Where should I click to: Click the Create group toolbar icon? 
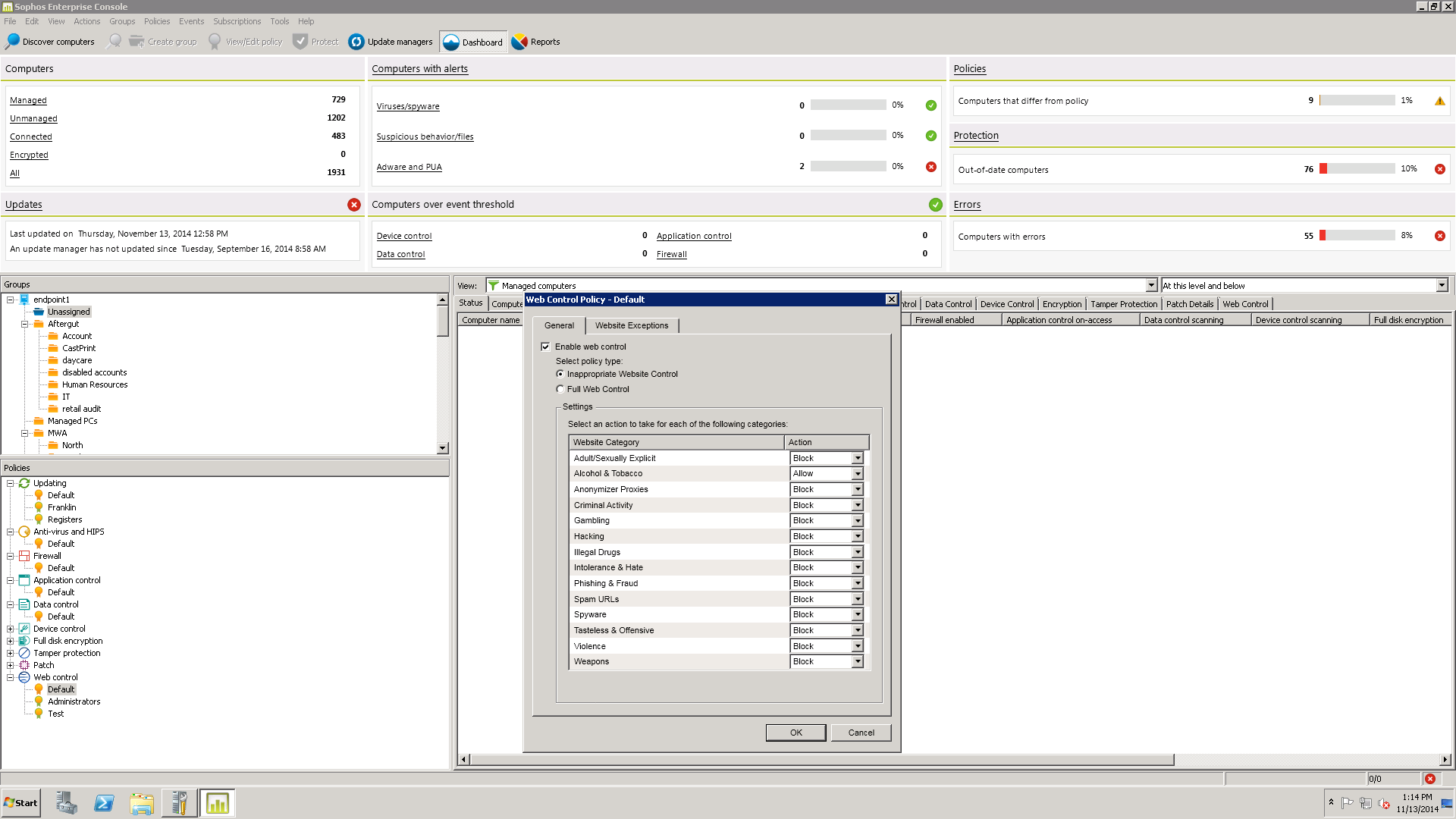[136, 42]
